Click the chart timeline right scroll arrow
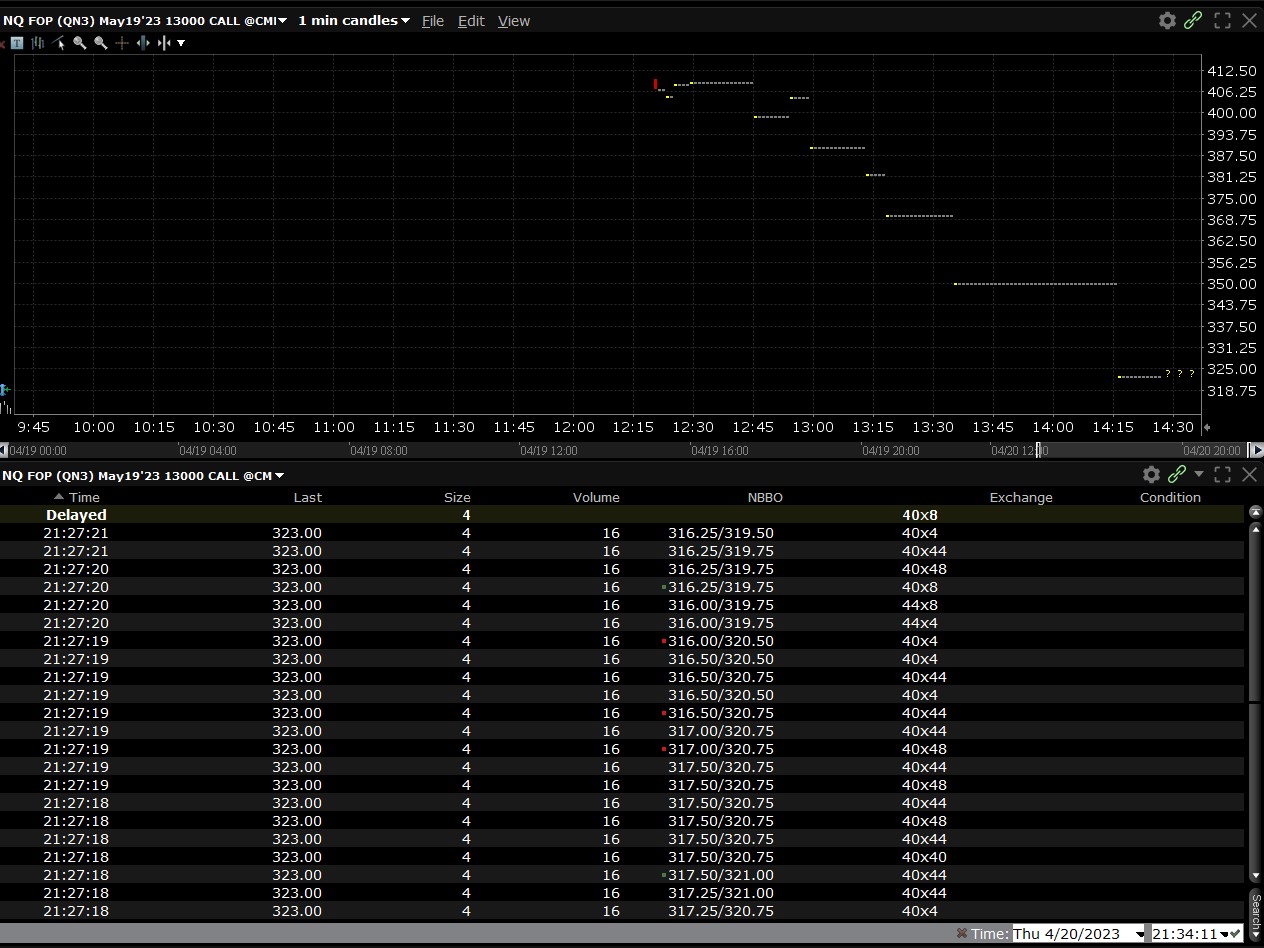The image size is (1264, 948). tap(1257, 450)
